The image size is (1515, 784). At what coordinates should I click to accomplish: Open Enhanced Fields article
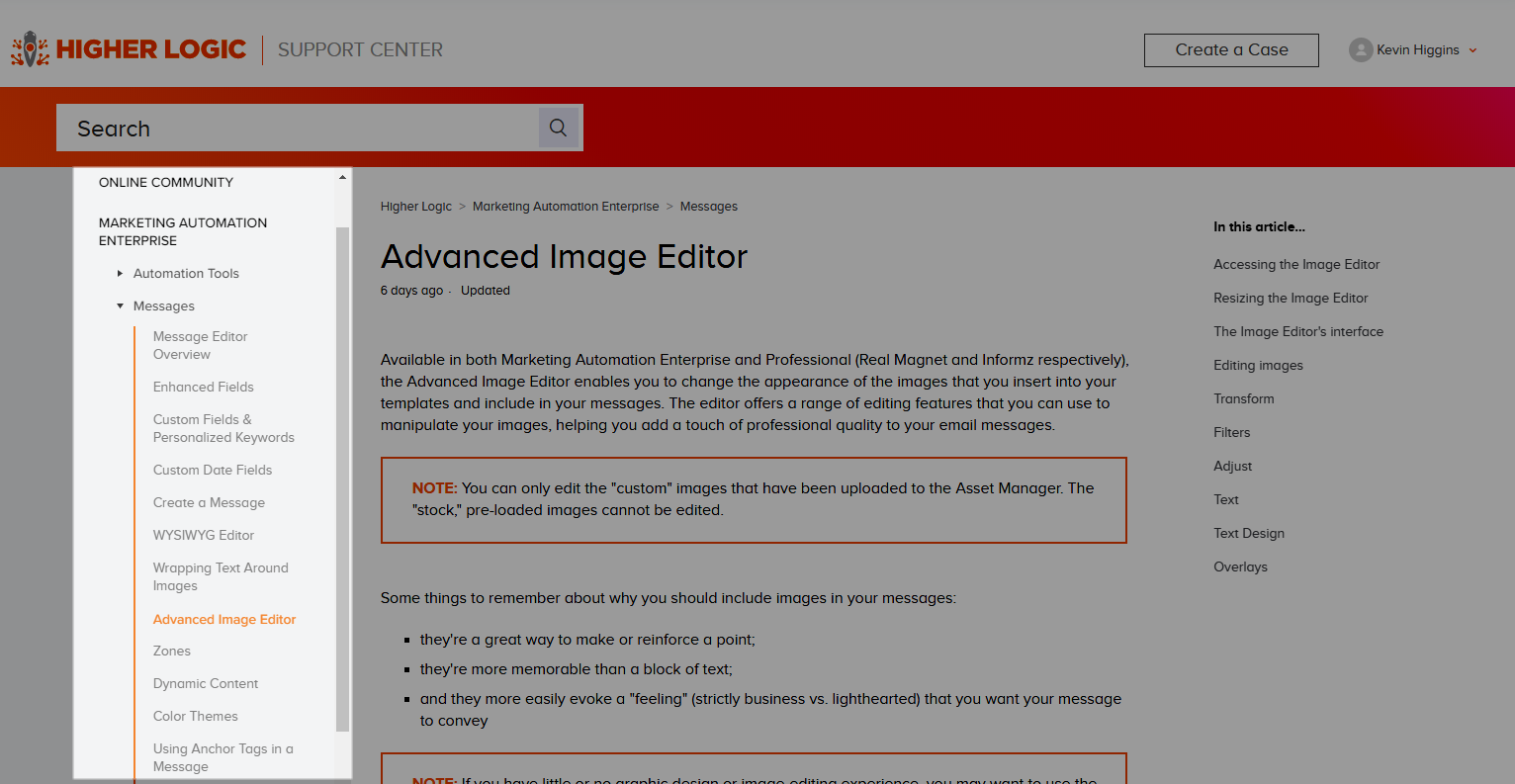click(204, 387)
